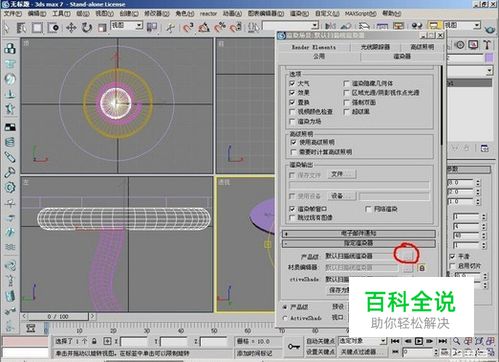Click the render dialog vertical scrollbar
This screenshot has width=499, height=362.
(442, 105)
